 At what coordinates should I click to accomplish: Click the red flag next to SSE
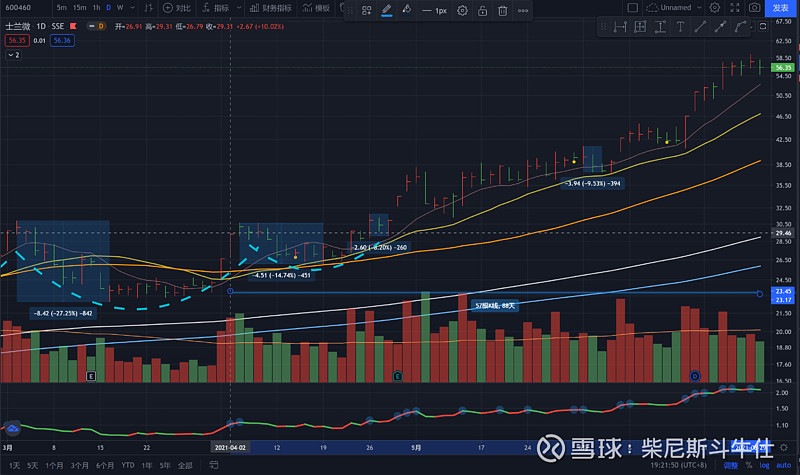[x=73, y=26]
